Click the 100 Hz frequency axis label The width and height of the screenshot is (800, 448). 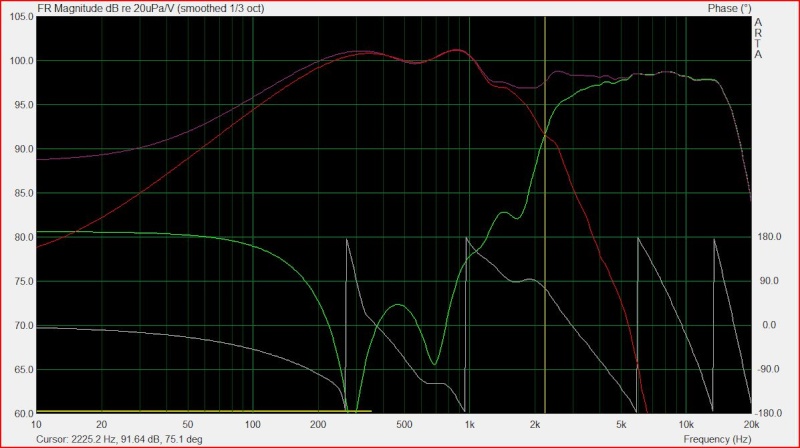click(x=253, y=425)
